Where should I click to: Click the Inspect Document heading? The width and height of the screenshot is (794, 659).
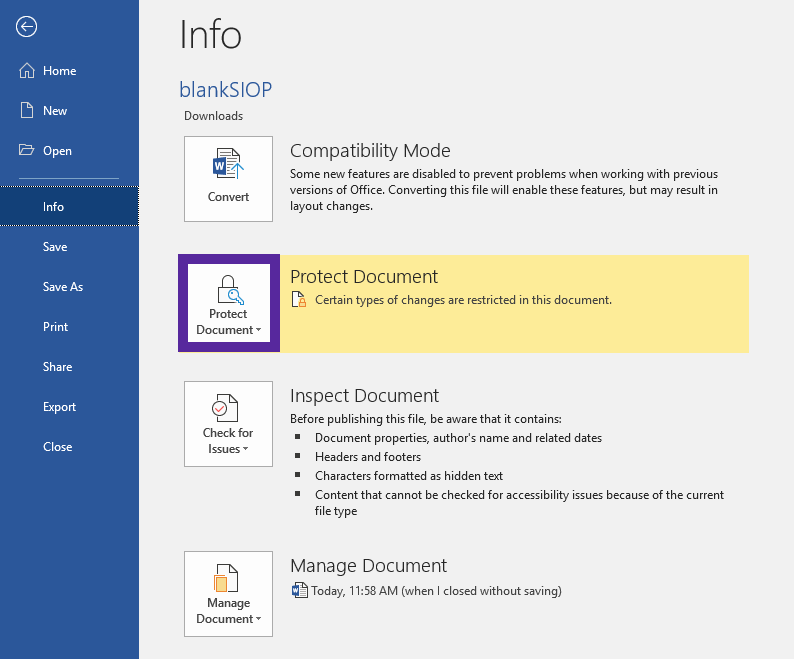click(x=365, y=396)
